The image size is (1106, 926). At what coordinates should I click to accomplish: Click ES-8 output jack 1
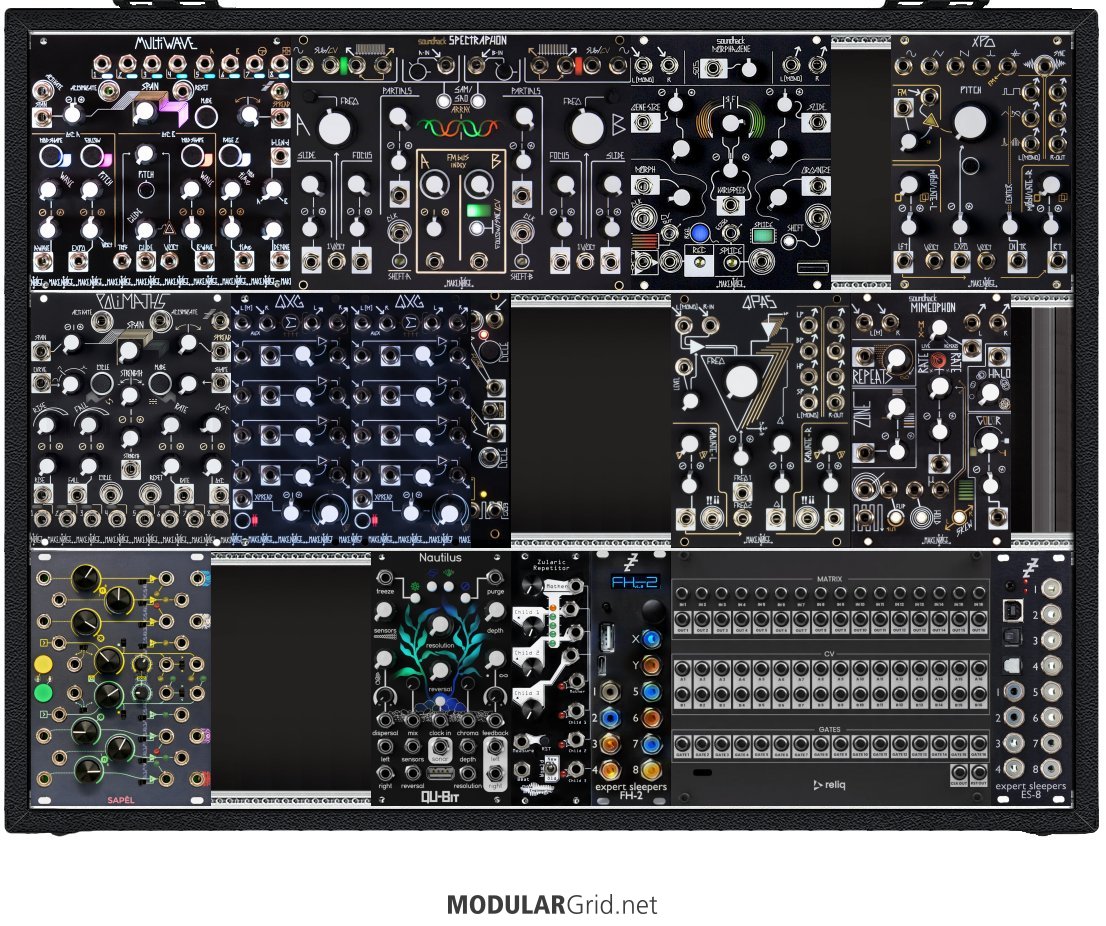[1051, 588]
